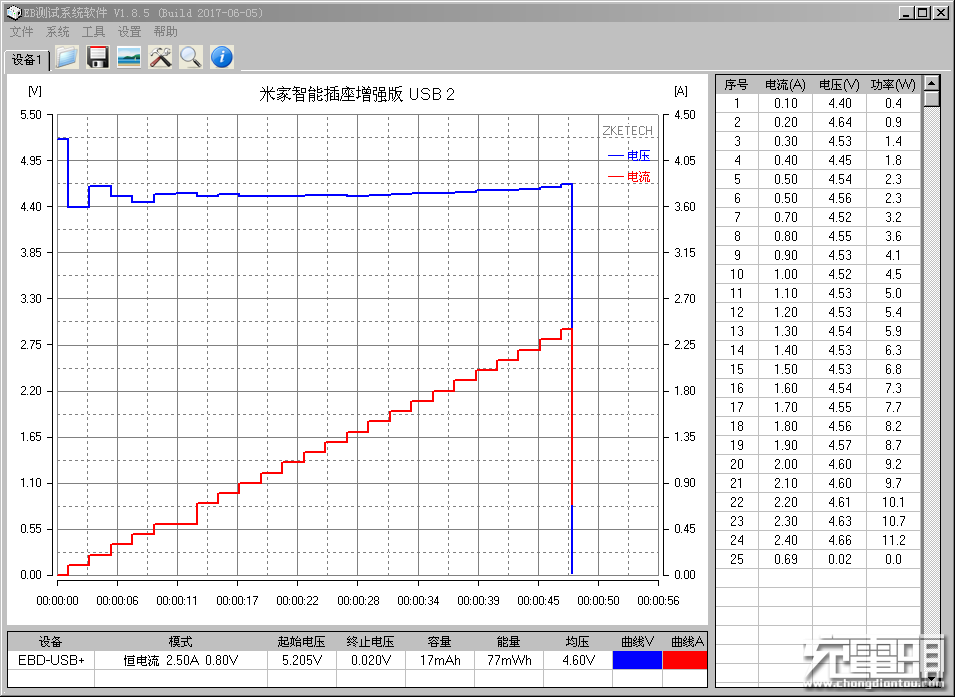Viewport: 955px width, 697px height.
Task: Open settings with hammer and wrench icon
Action: pos(160,57)
